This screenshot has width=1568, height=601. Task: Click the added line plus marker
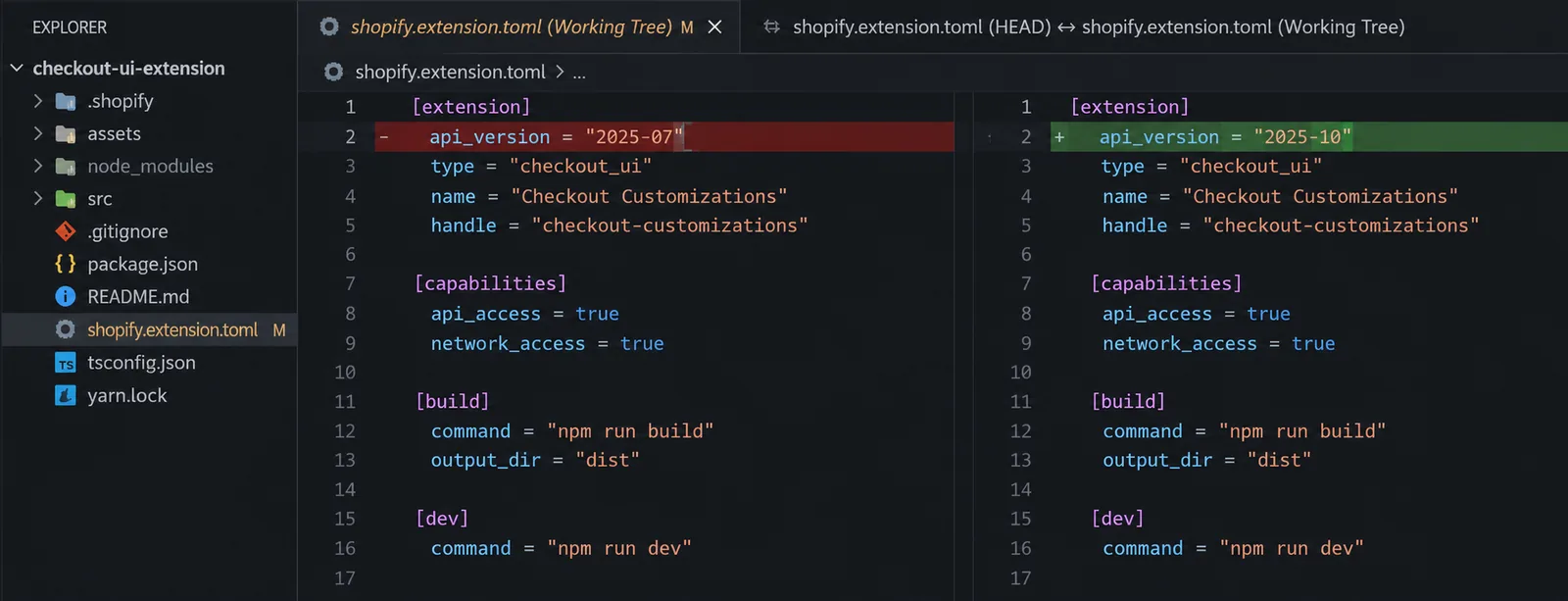click(x=1059, y=137)
